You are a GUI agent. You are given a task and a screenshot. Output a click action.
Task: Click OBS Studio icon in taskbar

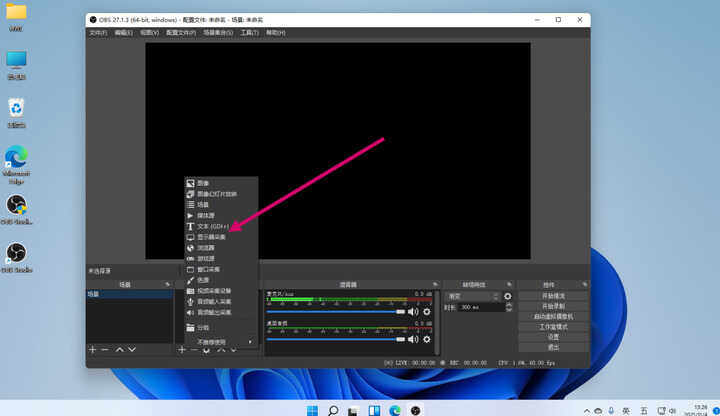(x=416, y=410)
